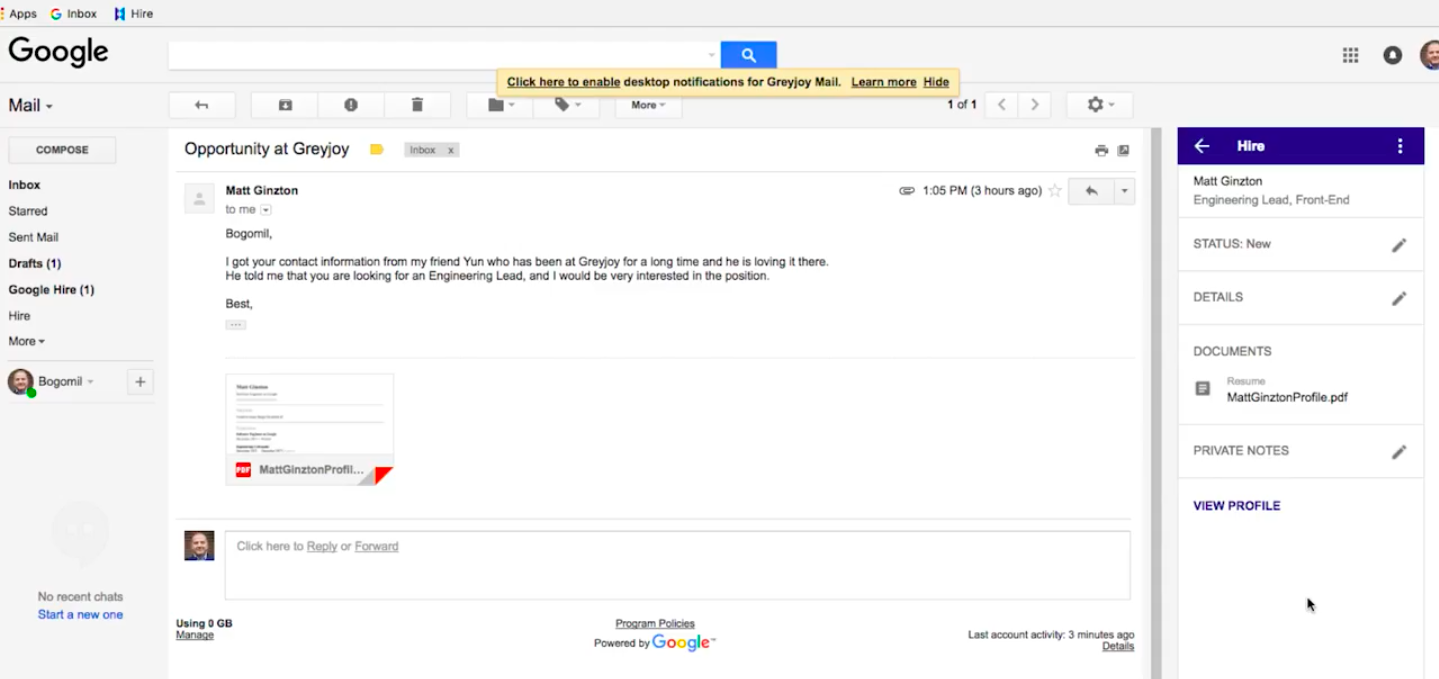Click the search input field

click(436, 55)
